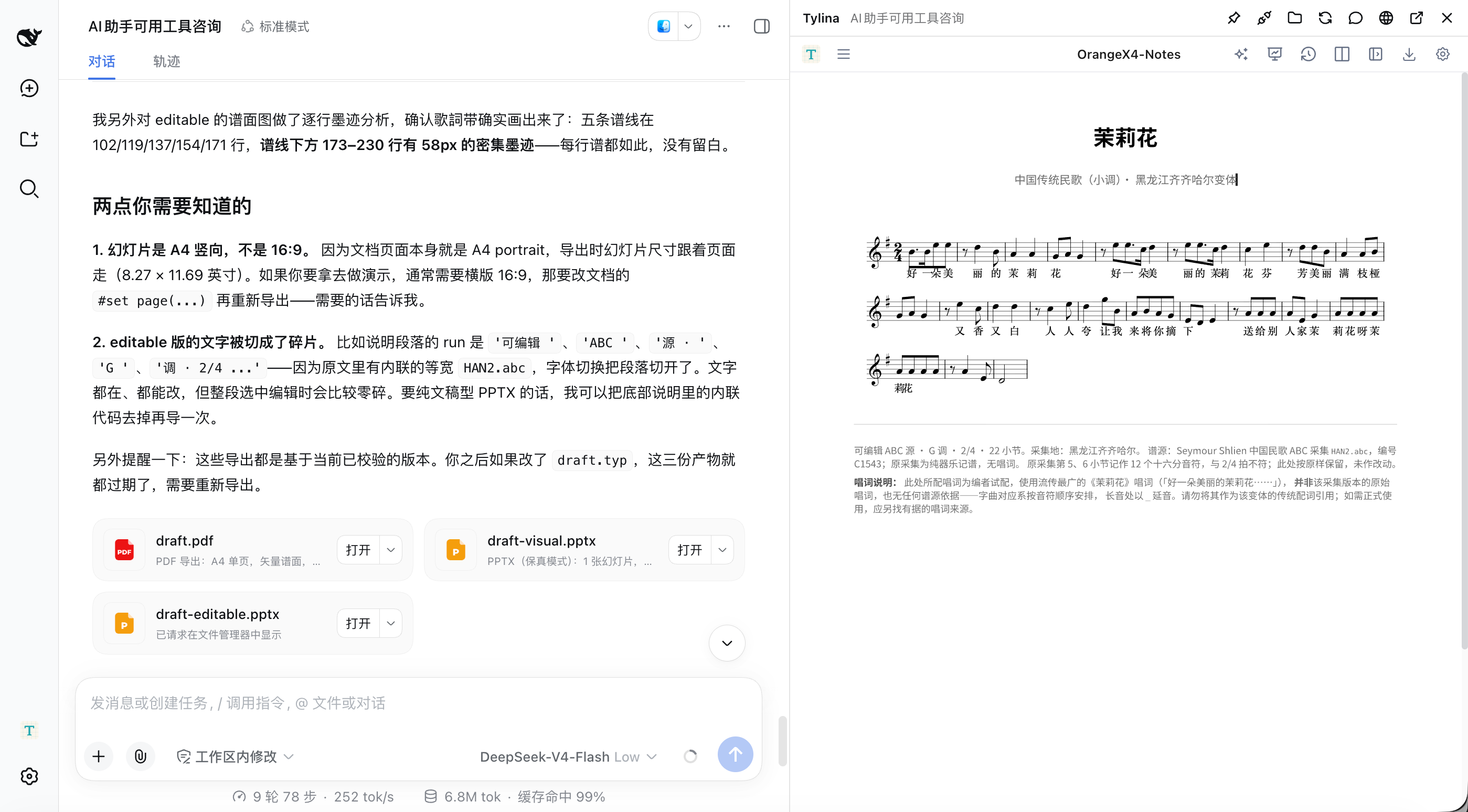Click the paperclip attachment icon

(x=140, y=756)
